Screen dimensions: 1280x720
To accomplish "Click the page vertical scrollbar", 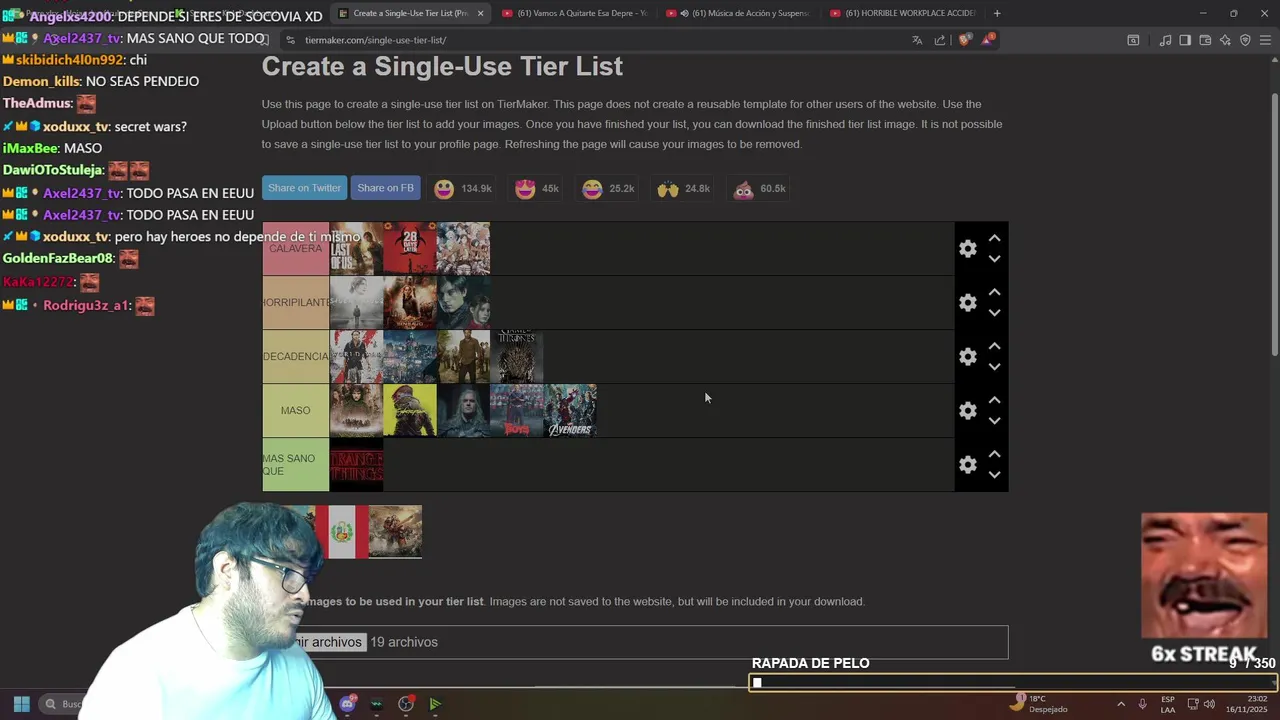I will click(1274, 225).
